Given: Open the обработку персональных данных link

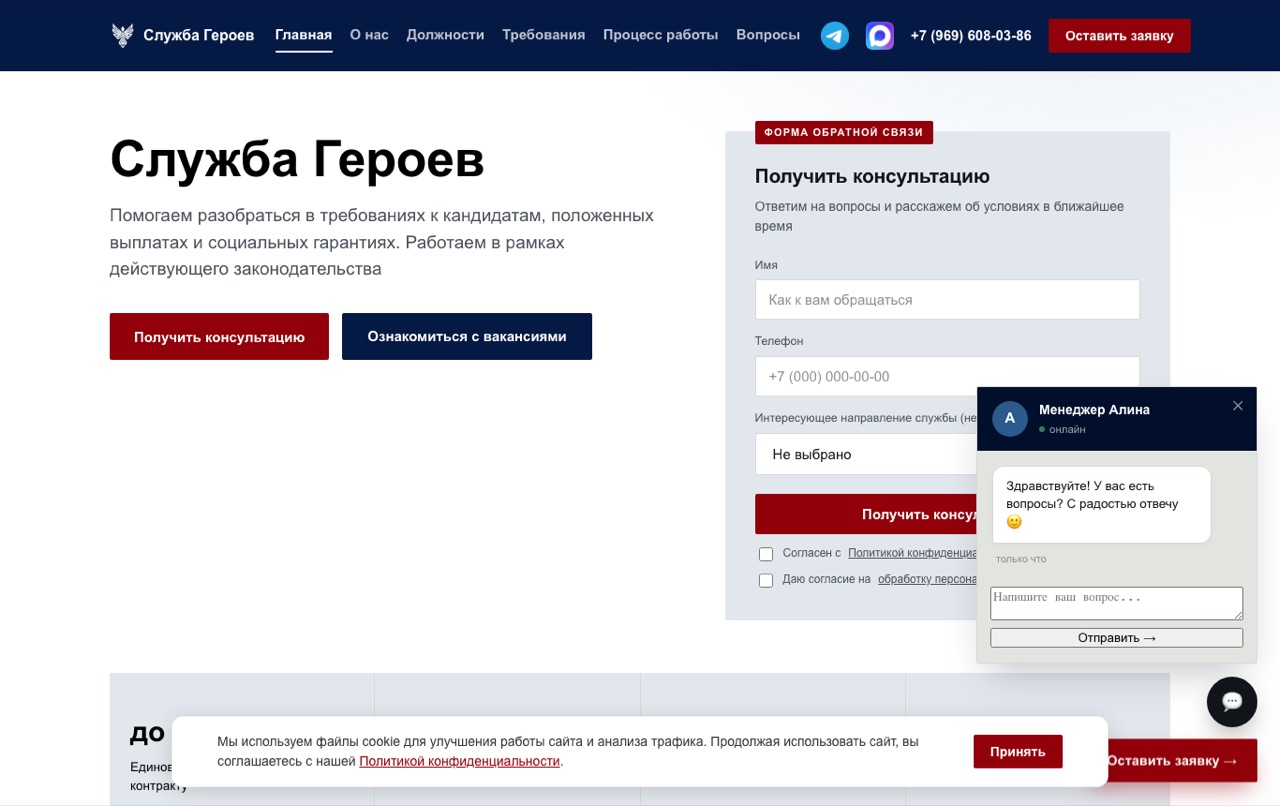Looking at the screenshot, I should [927, 579].
